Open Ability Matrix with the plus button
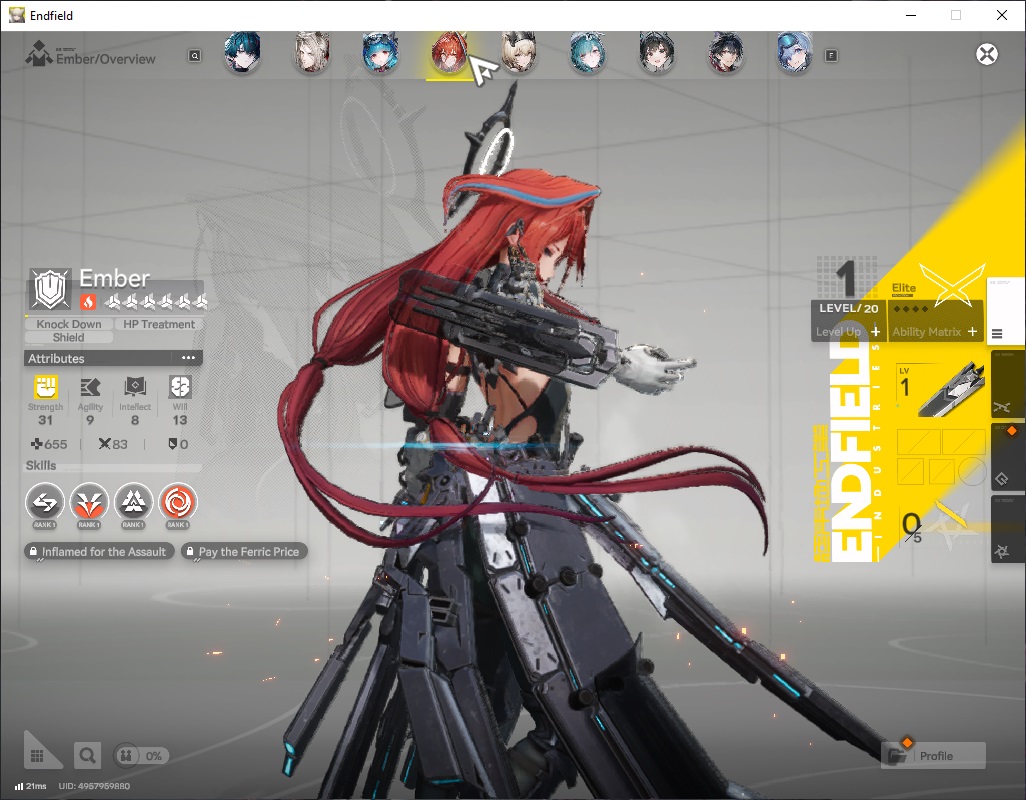 click(972, 332)
